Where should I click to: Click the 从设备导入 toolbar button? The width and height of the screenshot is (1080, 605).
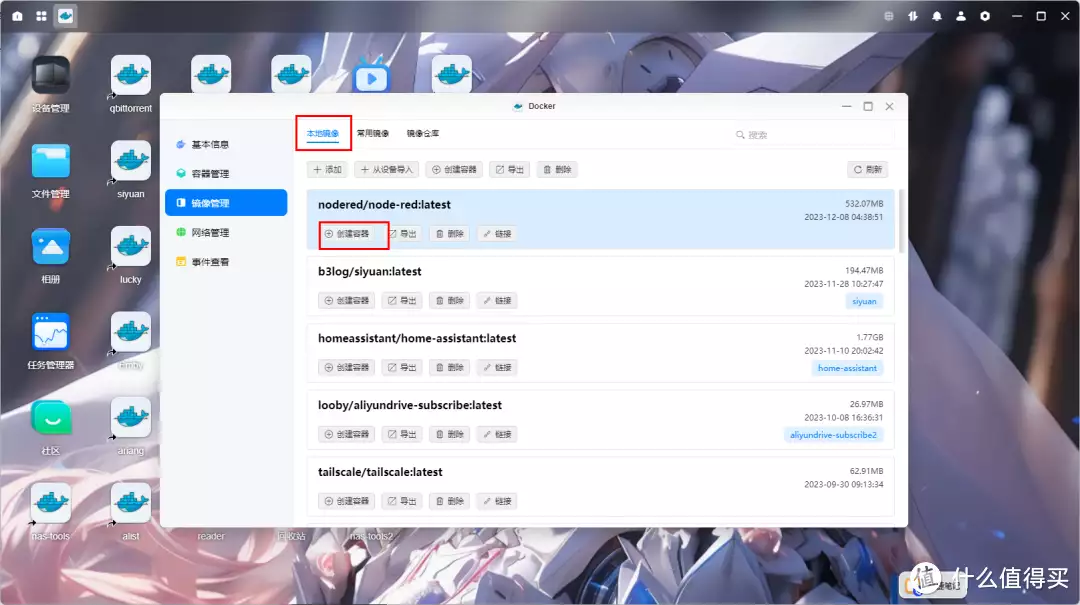(x=386, y=170)
